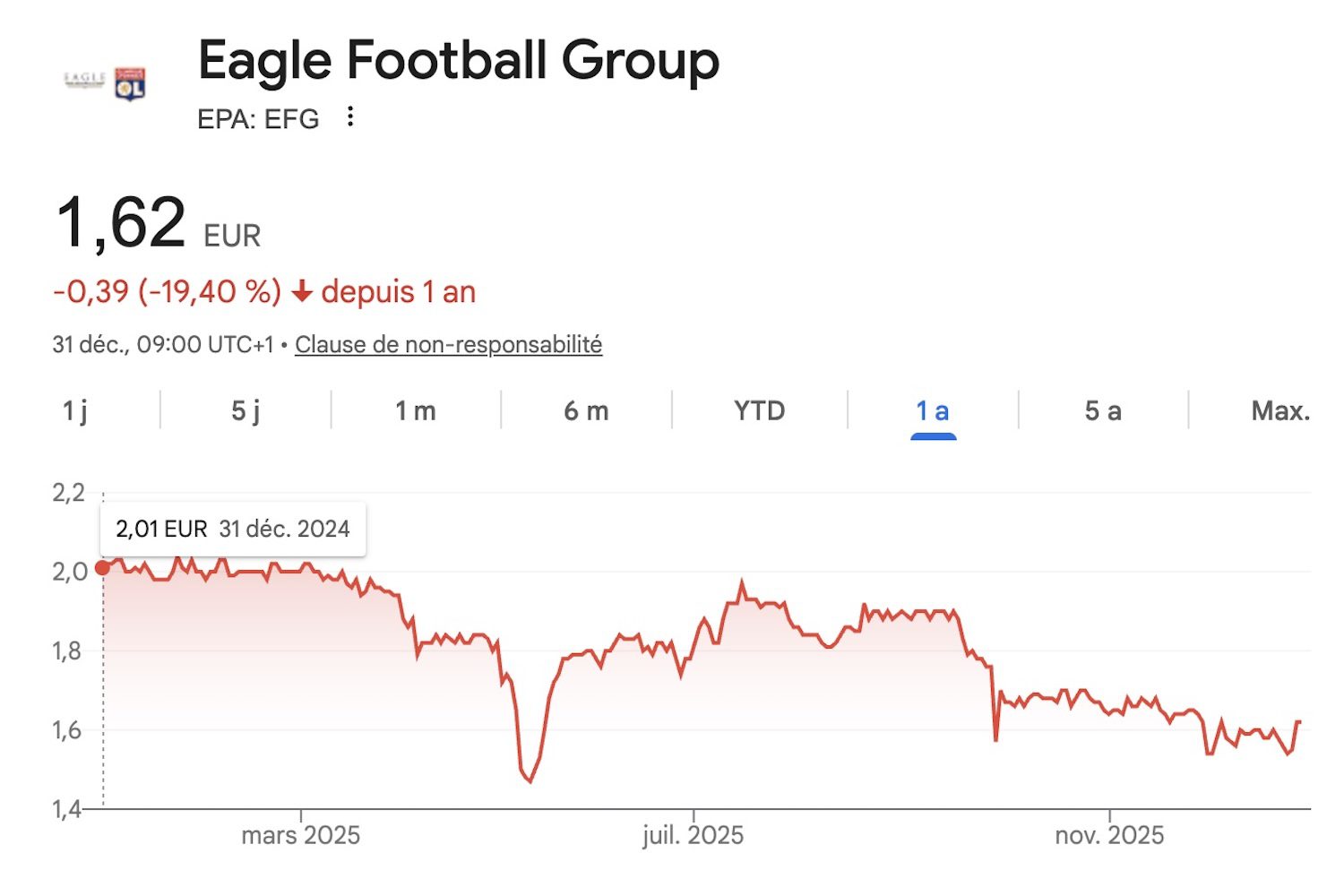
Task: Click the mars 2025 axis label
Action: [300, 836]
